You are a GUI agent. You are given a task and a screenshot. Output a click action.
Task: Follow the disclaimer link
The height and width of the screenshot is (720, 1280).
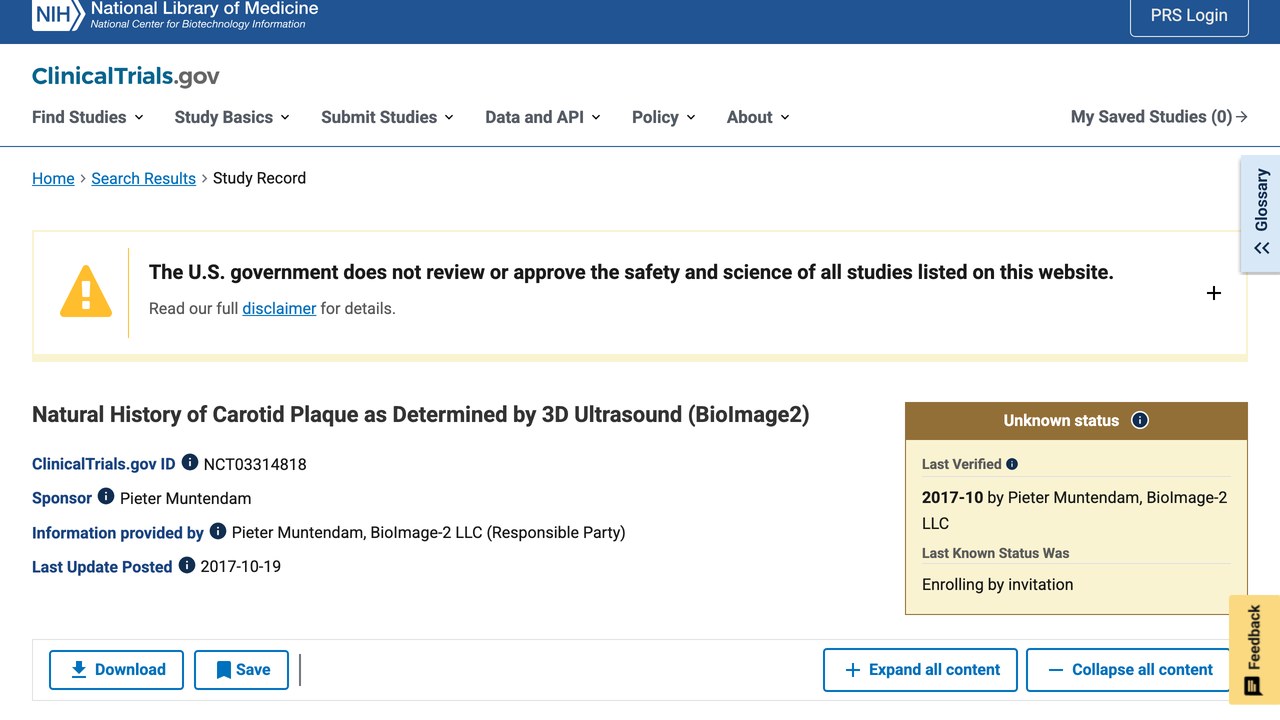279,308
